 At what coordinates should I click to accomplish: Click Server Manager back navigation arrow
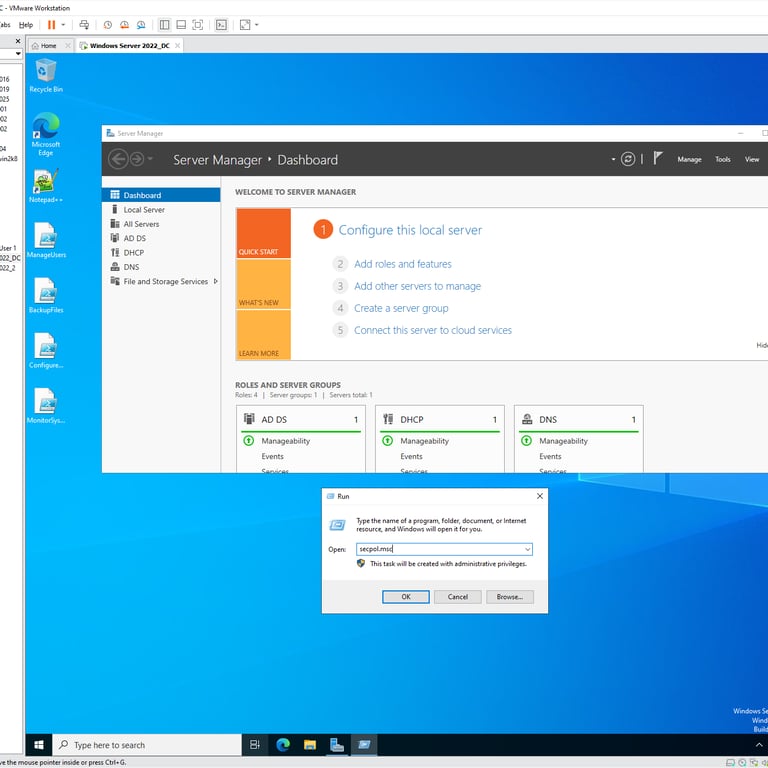(118, 159)
